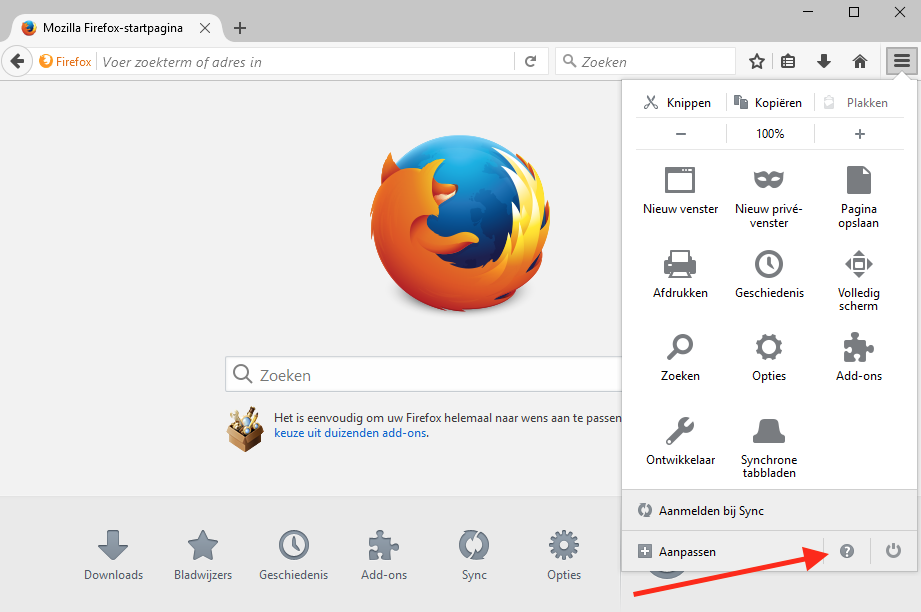Viewport: 921px width, 612px height.
Task: Bookmark this page with the star icon
Action: click(757, 62)
